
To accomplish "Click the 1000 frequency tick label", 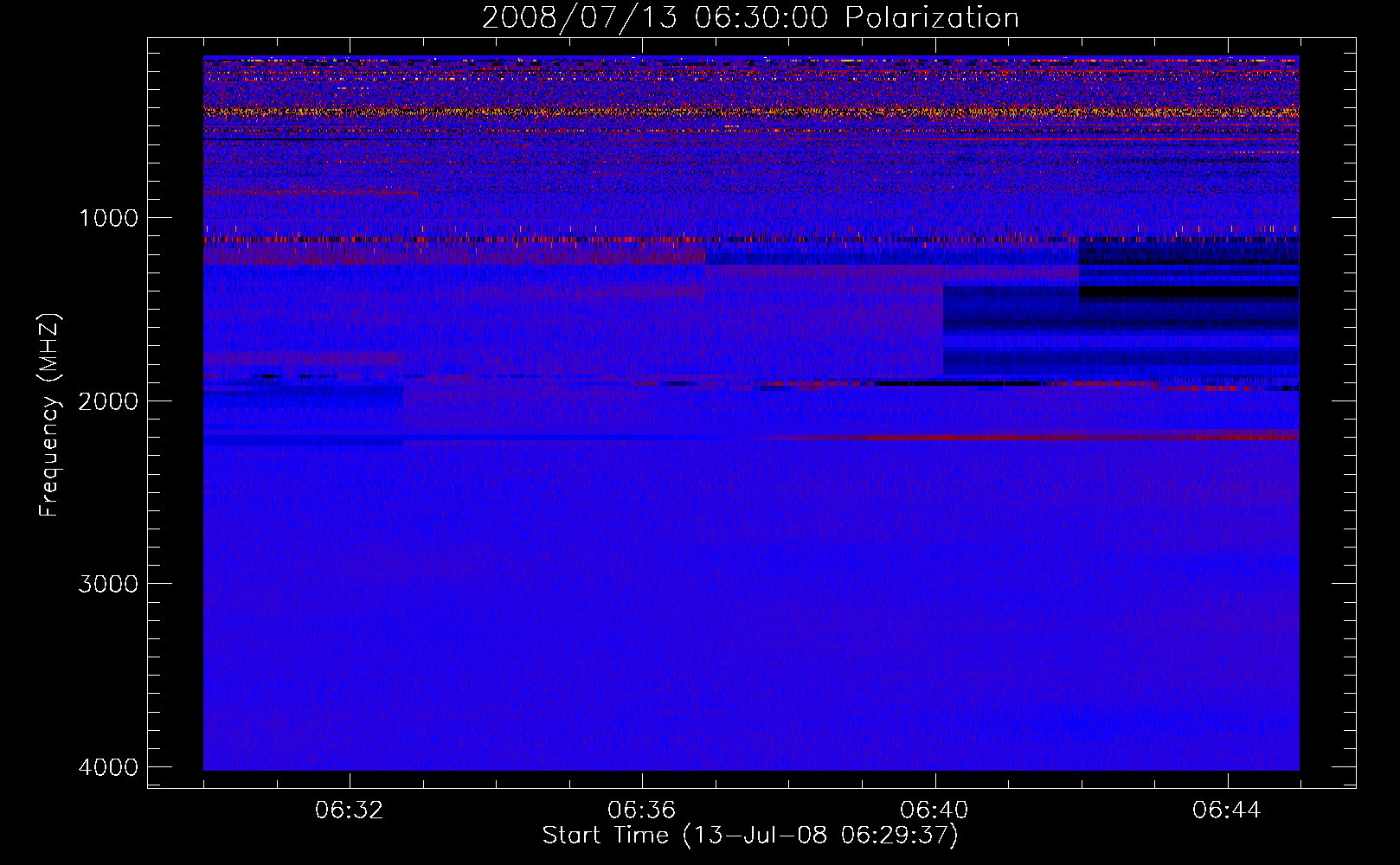I will point(108,217).
